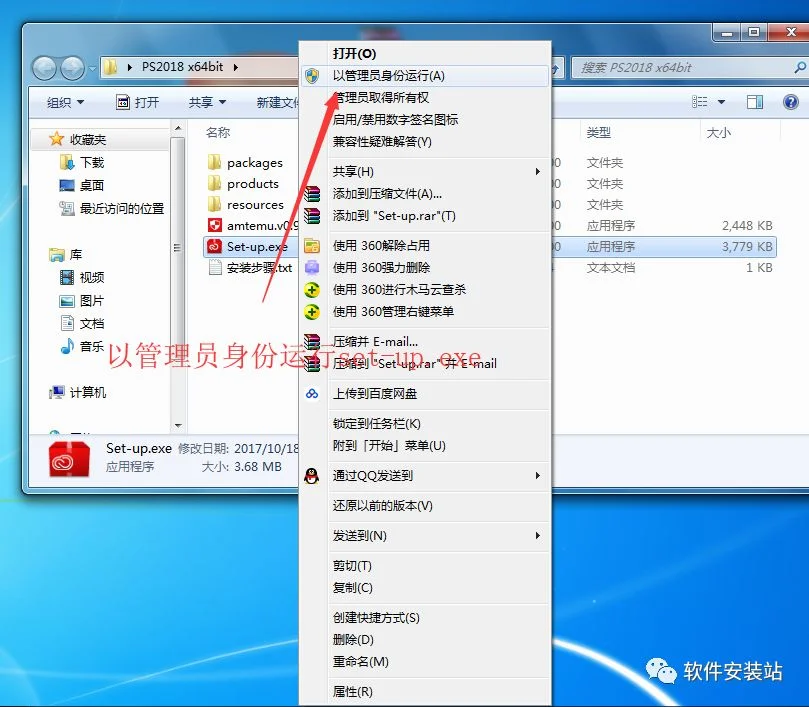Open recent pages dropdown beside Forward button
This screenshot has width=809, height=707.
92,68
